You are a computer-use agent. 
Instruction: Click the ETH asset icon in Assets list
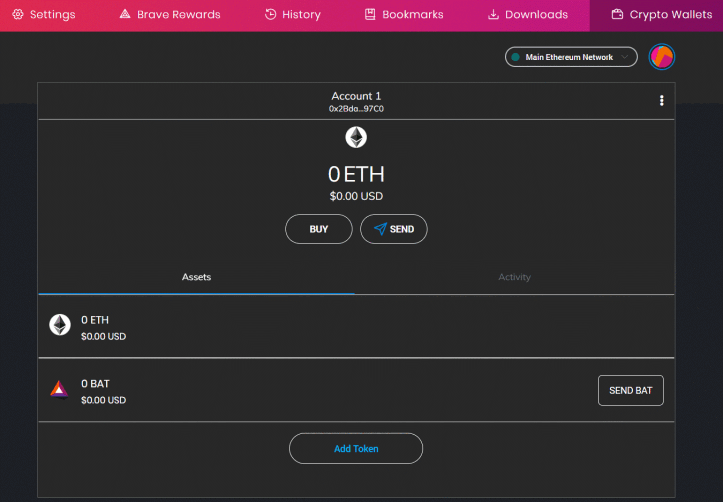(x=60, y=325)
